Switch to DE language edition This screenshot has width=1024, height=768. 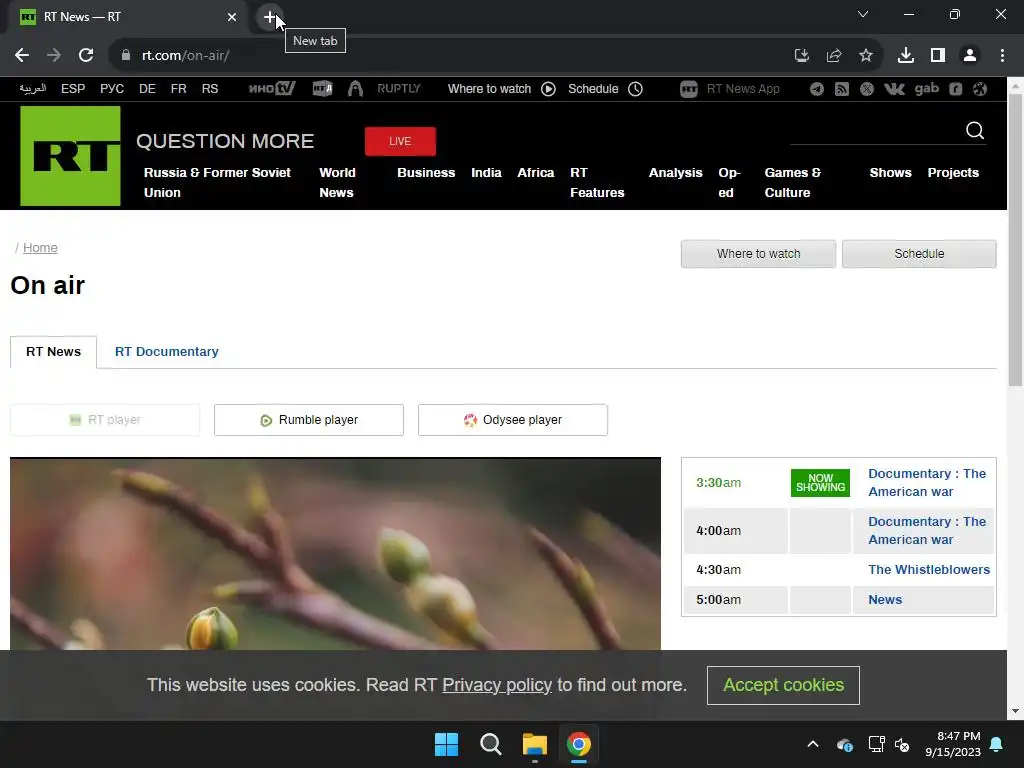[x=147, y=89]
